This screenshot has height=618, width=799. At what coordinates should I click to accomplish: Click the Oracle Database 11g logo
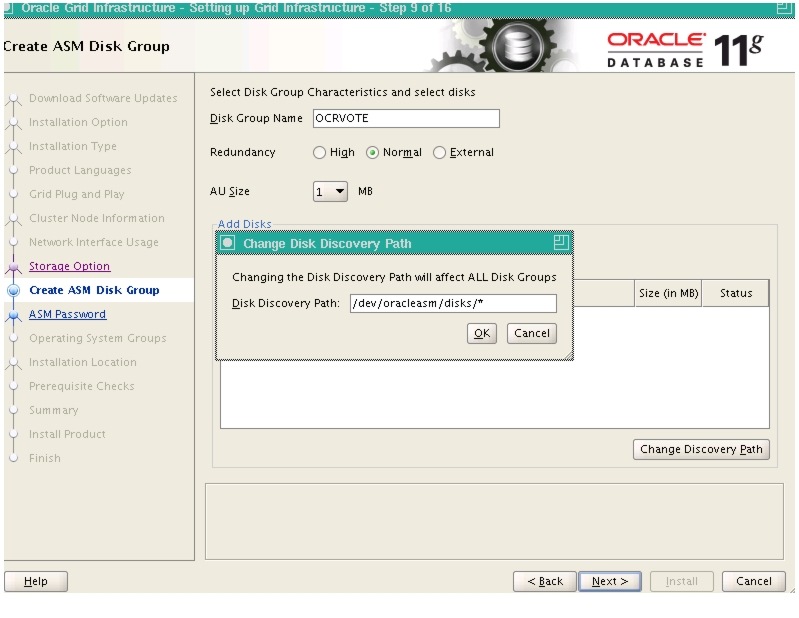click(x=685, y=49)
